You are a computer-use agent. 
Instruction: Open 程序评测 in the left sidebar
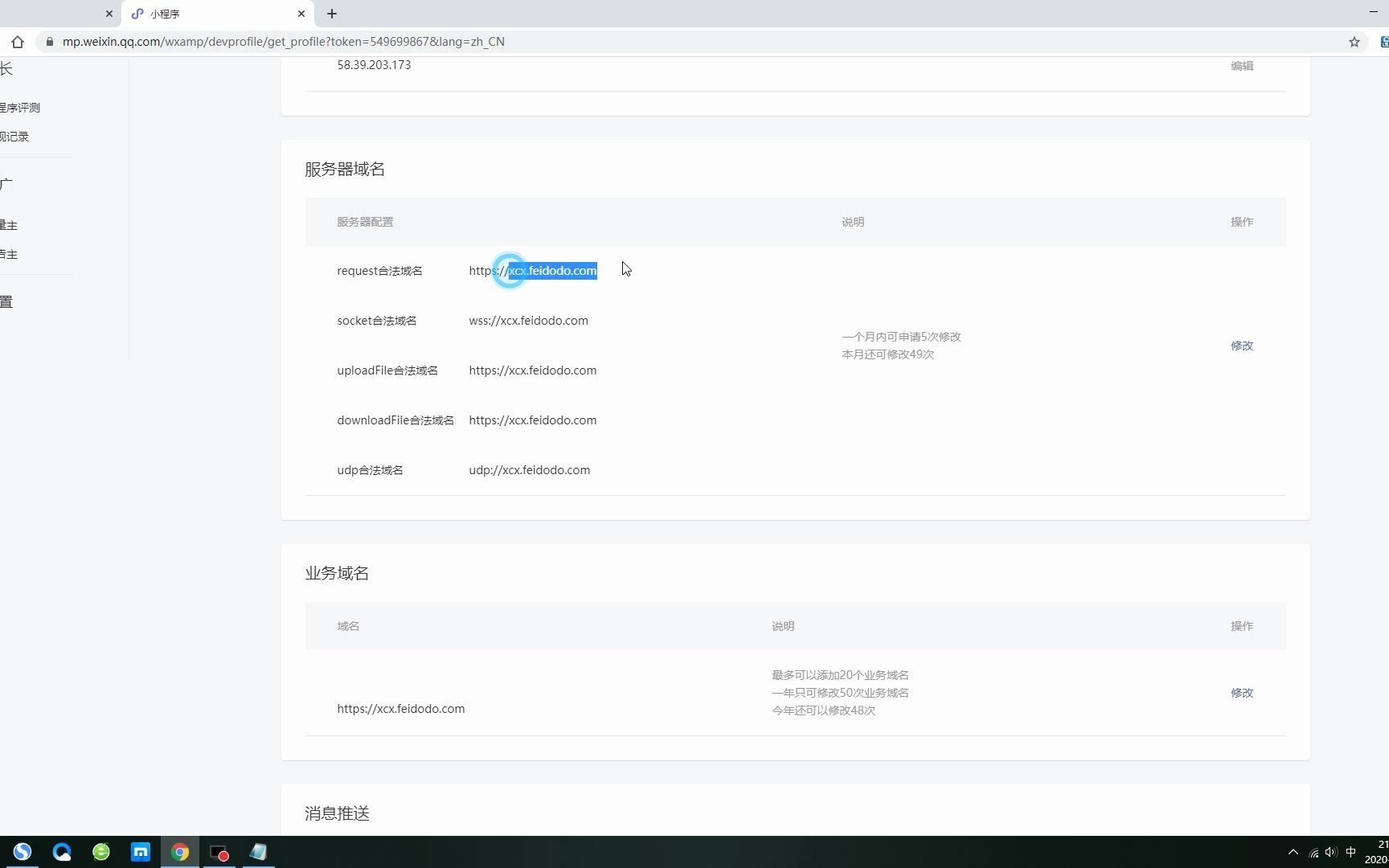pos(20,108)
